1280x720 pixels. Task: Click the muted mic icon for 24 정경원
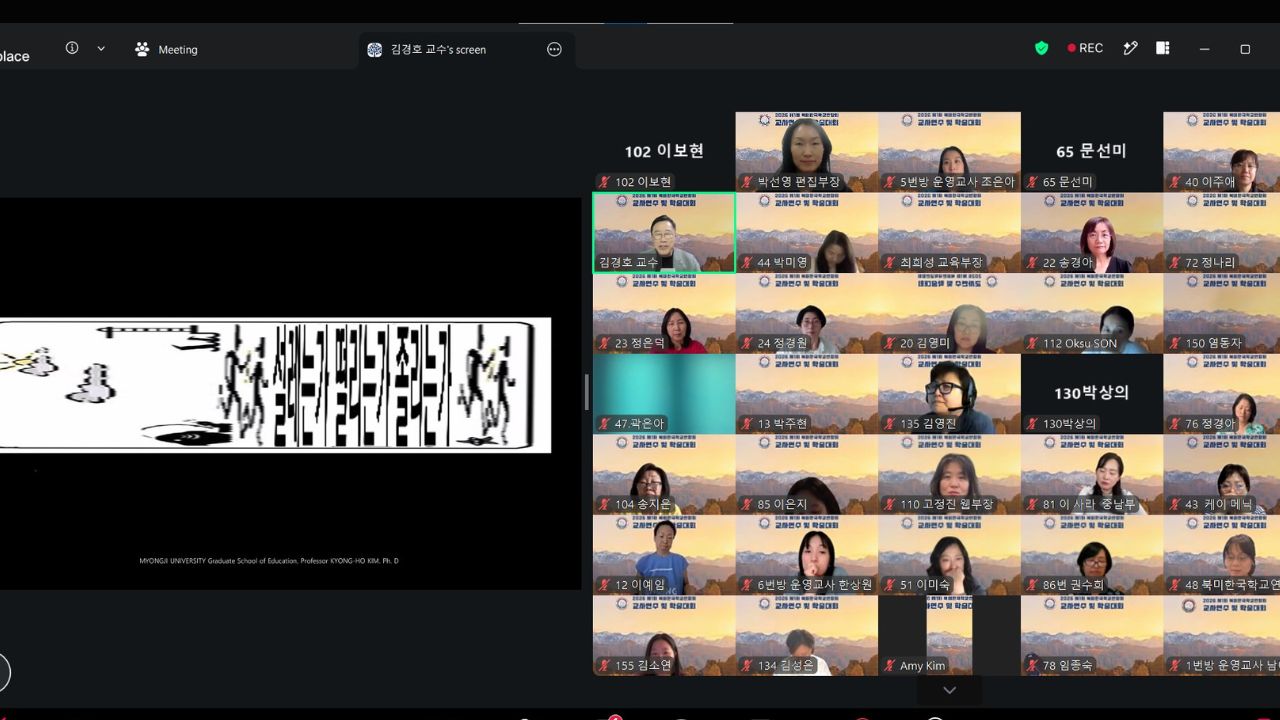coord(747,343)
